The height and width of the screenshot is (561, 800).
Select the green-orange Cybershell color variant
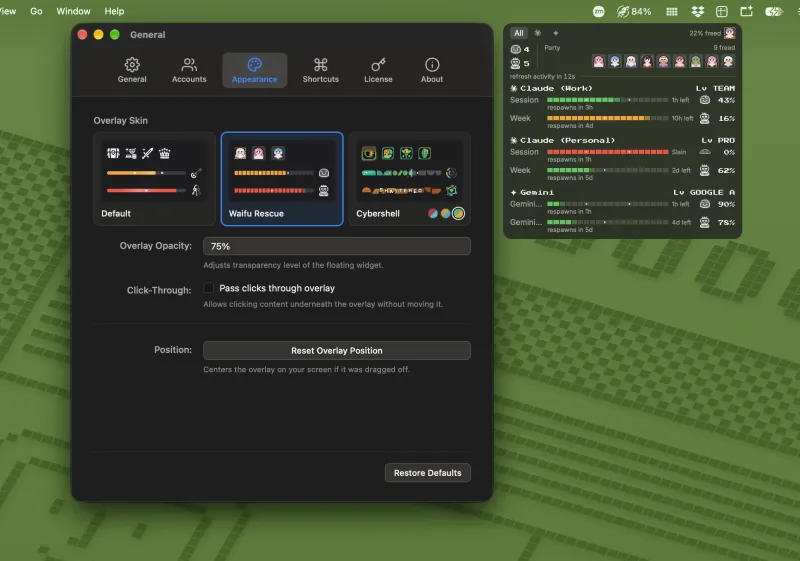(458, 213)
